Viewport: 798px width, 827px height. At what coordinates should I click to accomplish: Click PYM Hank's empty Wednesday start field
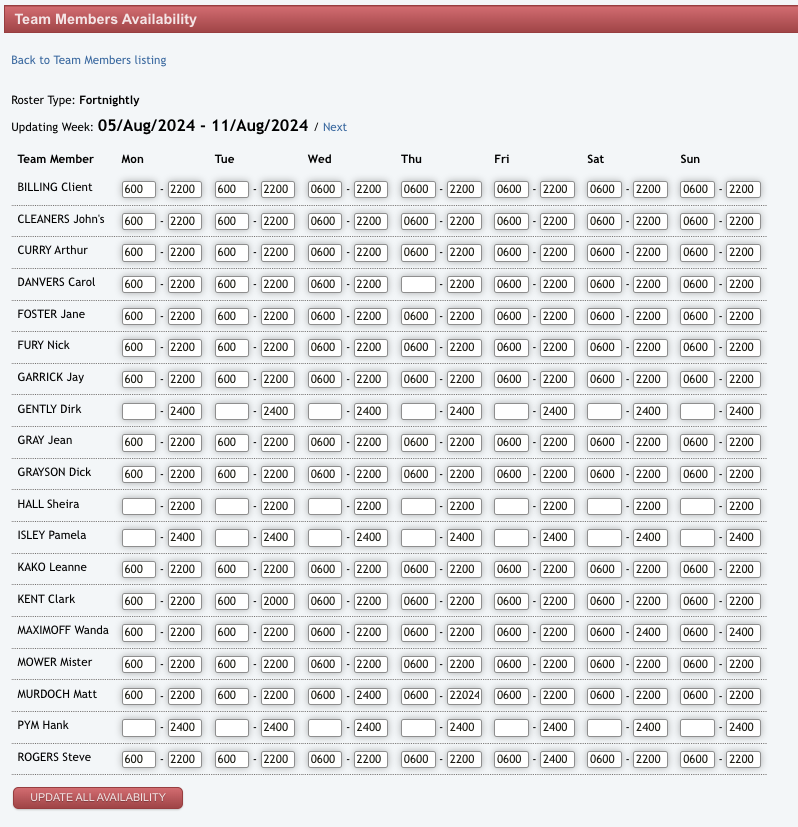coord(325,727)
